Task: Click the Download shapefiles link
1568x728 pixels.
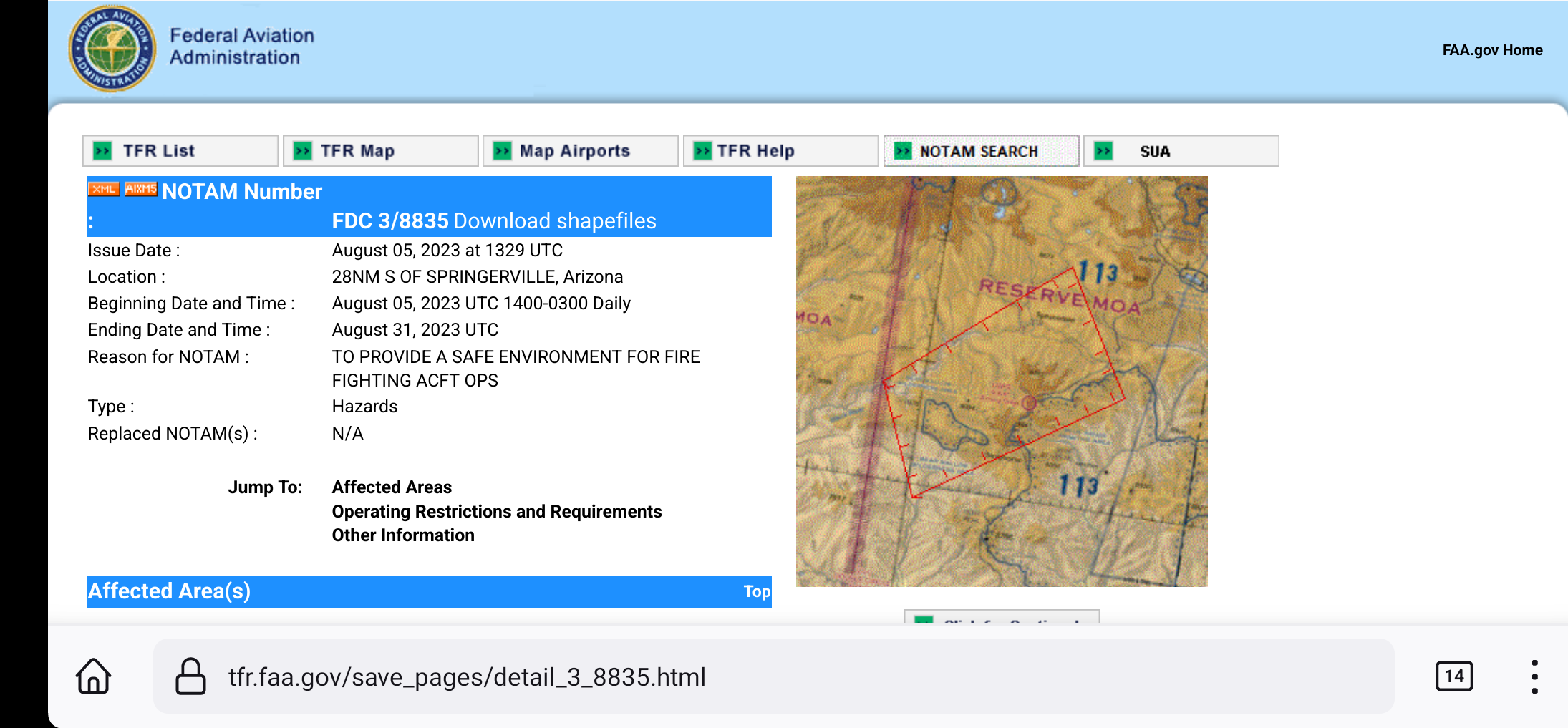Action: [x=555, y=221]
